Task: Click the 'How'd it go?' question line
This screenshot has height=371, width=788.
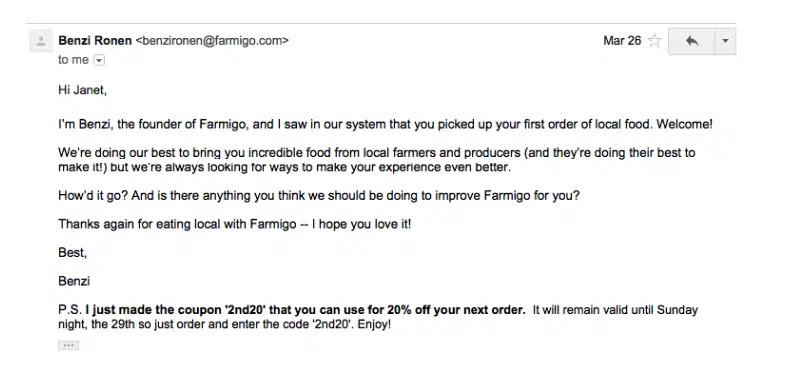Action: (319, 196)
